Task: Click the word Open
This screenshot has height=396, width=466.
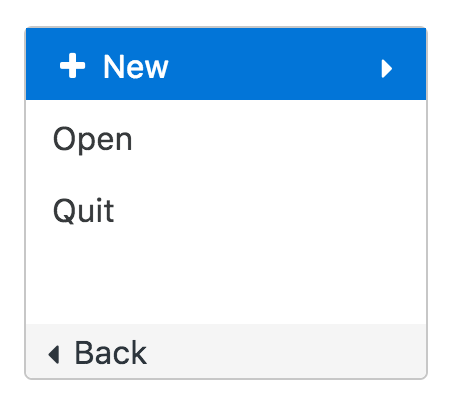Action: [93, 140]
